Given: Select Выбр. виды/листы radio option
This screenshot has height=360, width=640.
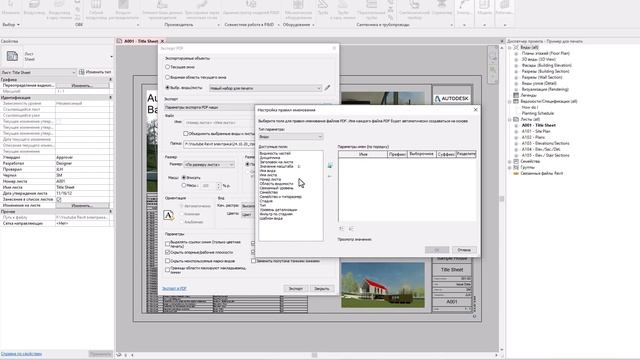Looking at the screenshot, I should point(167,88).
